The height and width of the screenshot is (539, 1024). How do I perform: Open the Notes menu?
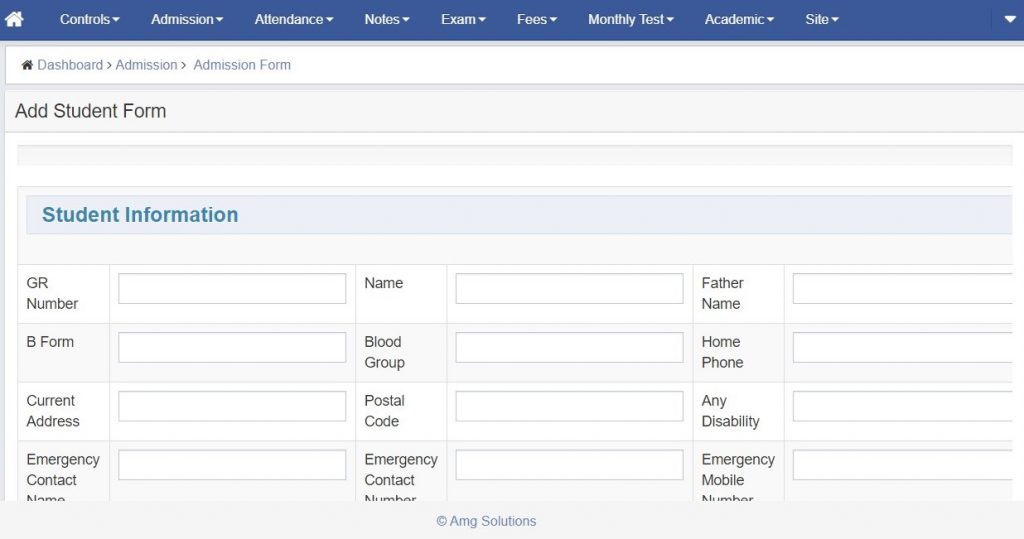[387, 19]
